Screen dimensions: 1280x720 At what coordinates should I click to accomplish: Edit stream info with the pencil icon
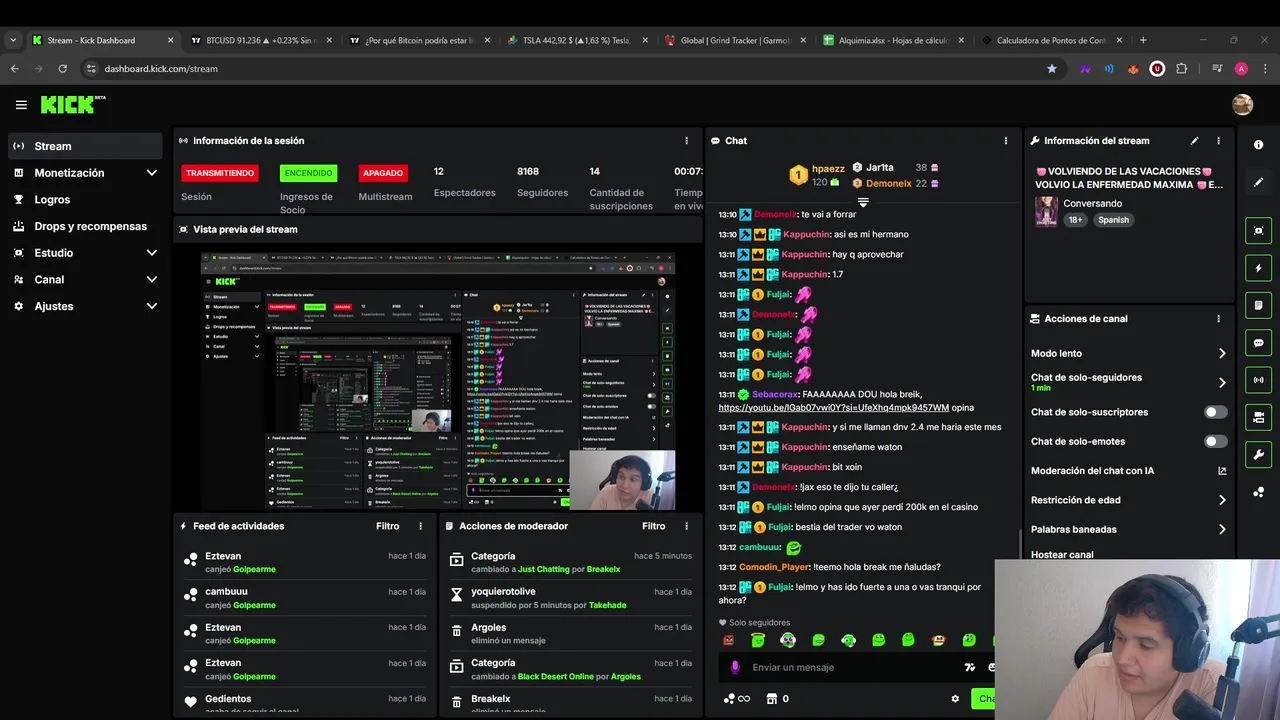[1194, 141]
